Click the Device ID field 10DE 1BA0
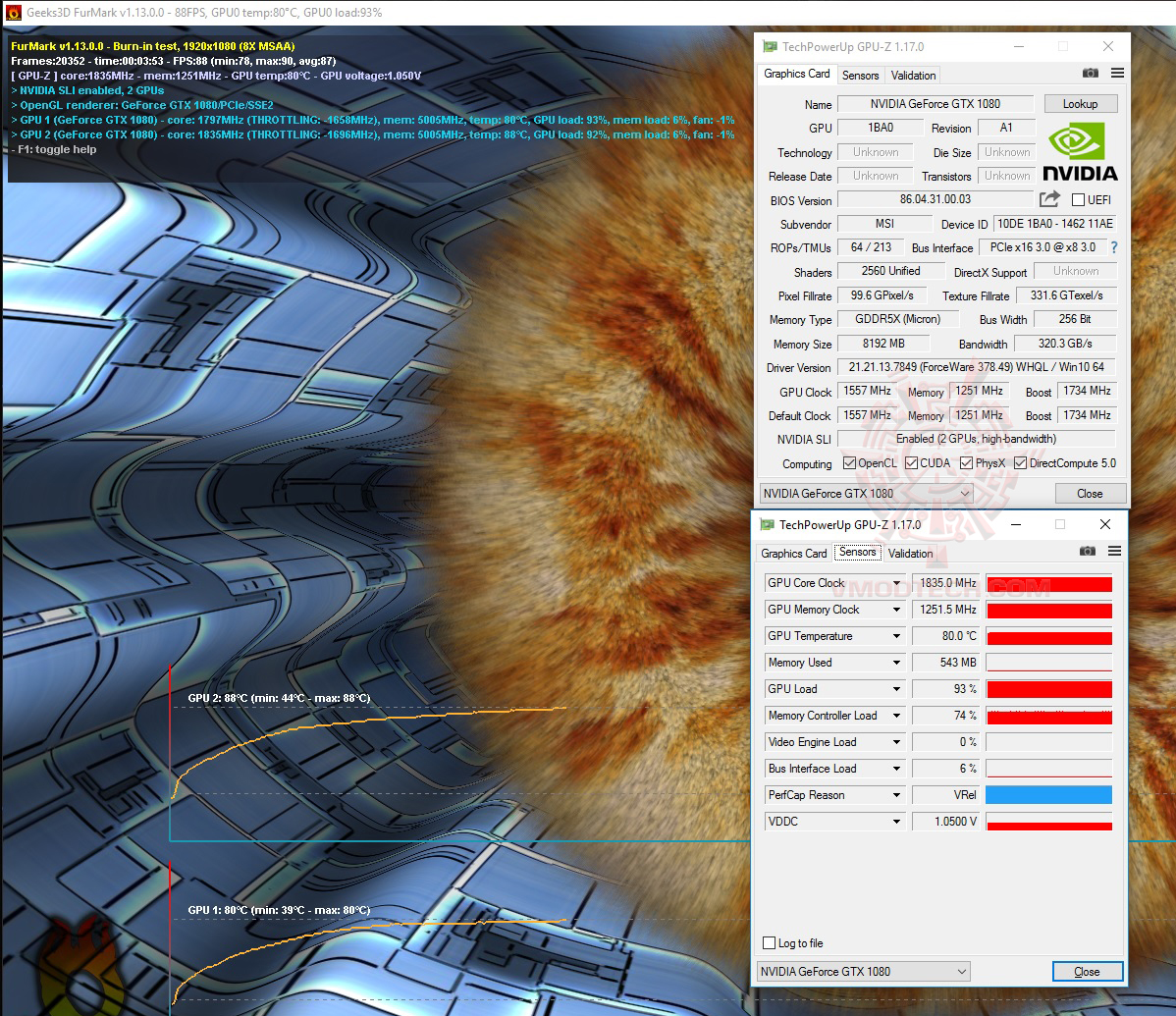The image size is (1176, 1016). [x=1054, y=224]
